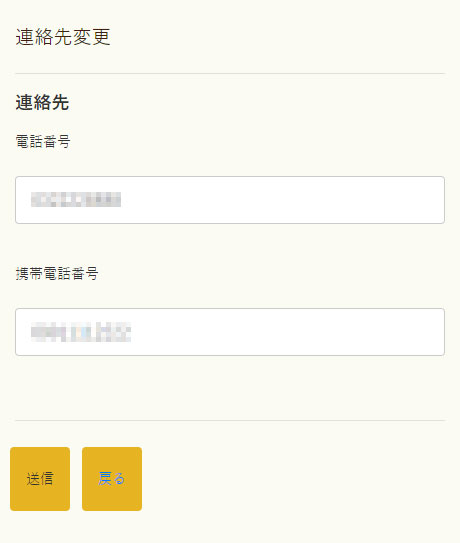The width and height of the screenshot is (460, 543).
Task: Click the 戻る back button
Action: (x=112, y=479)
